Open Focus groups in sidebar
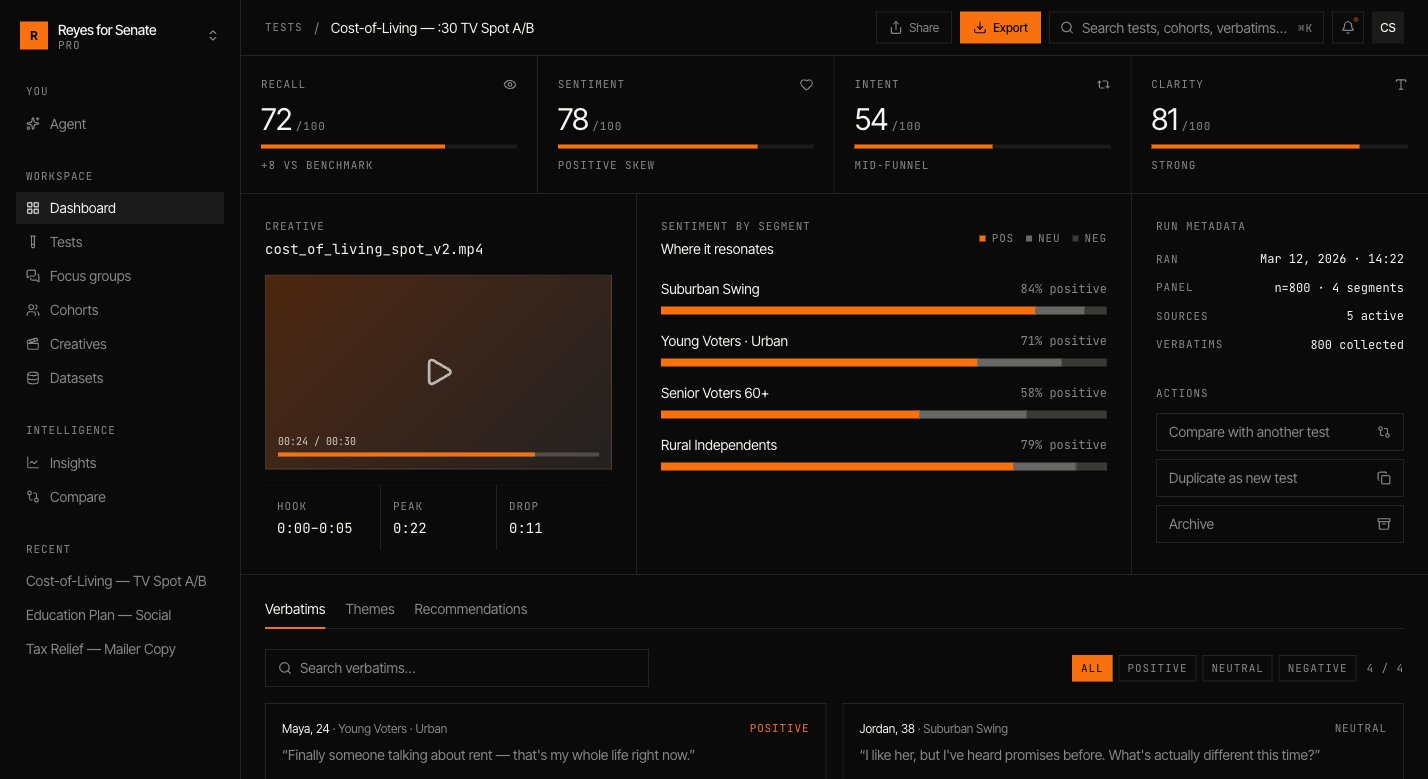 click(120, 276)
